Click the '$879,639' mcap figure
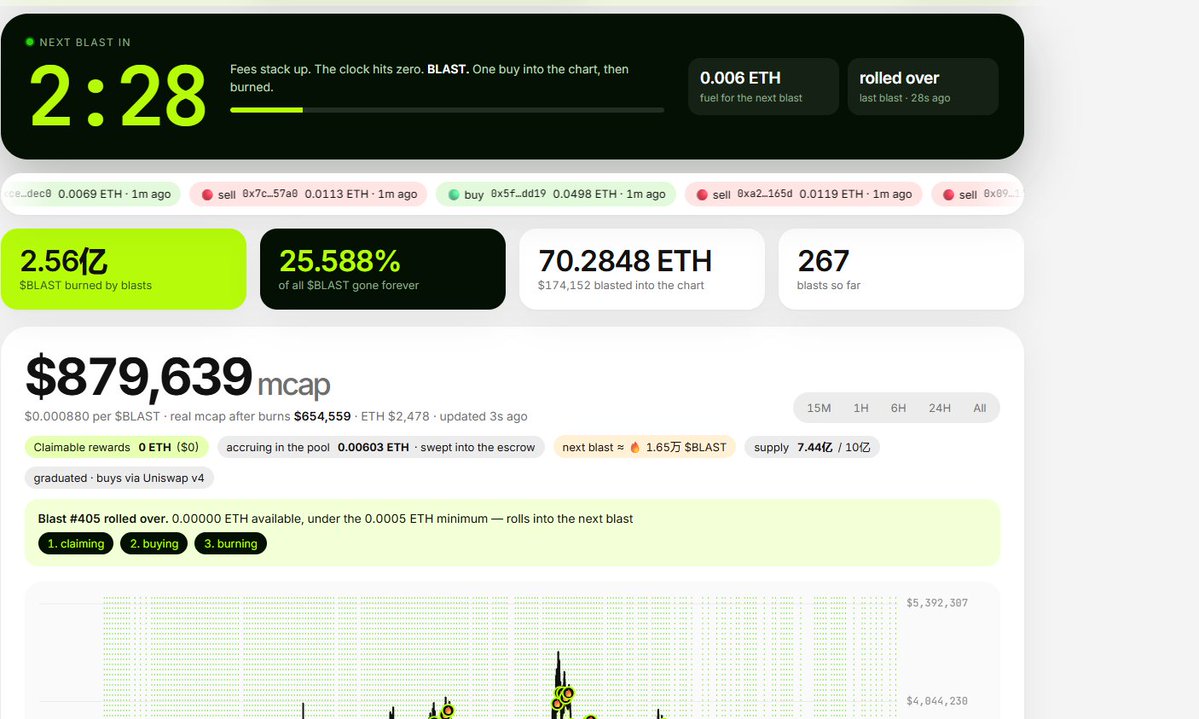1199x719 pixels. pos(138,377)
